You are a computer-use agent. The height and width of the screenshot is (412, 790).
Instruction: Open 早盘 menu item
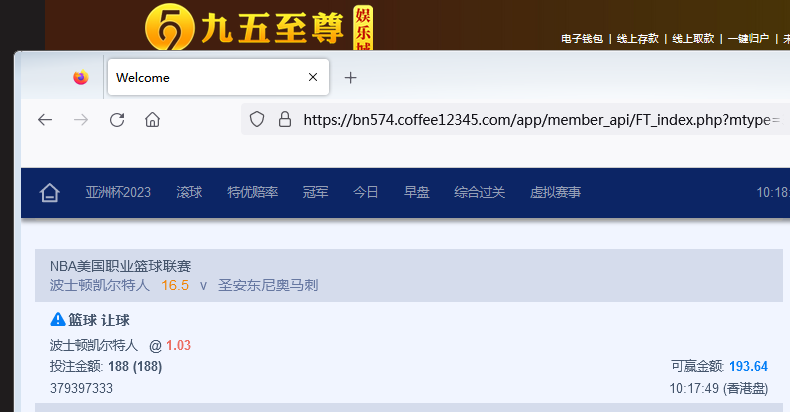[417, 192]
